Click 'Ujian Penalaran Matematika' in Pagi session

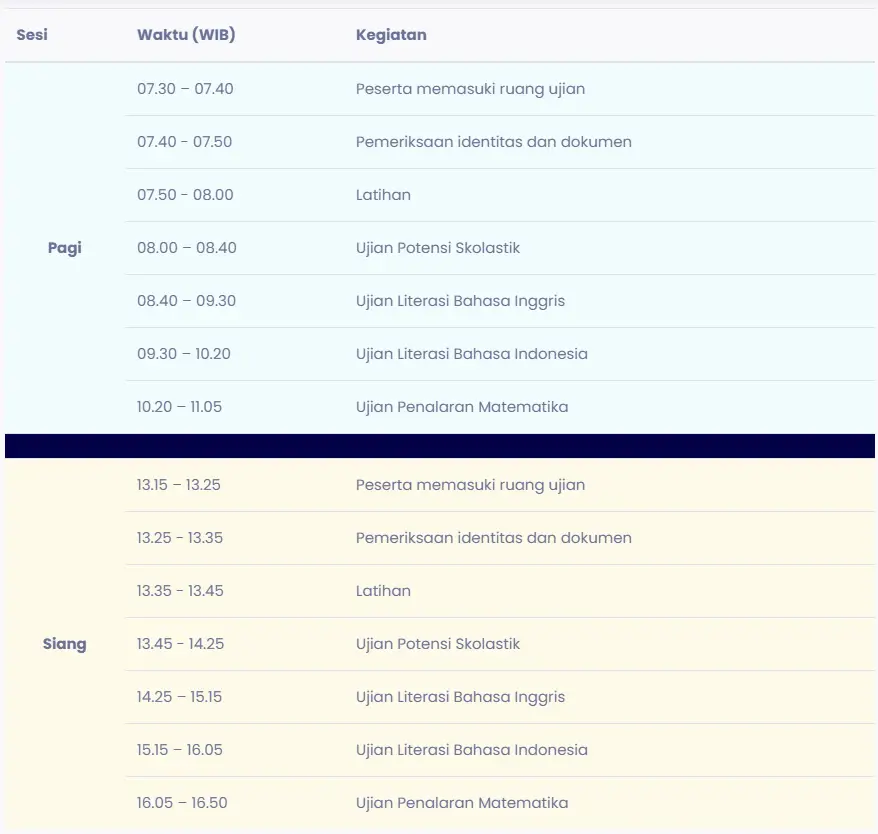tap(460, 406)
